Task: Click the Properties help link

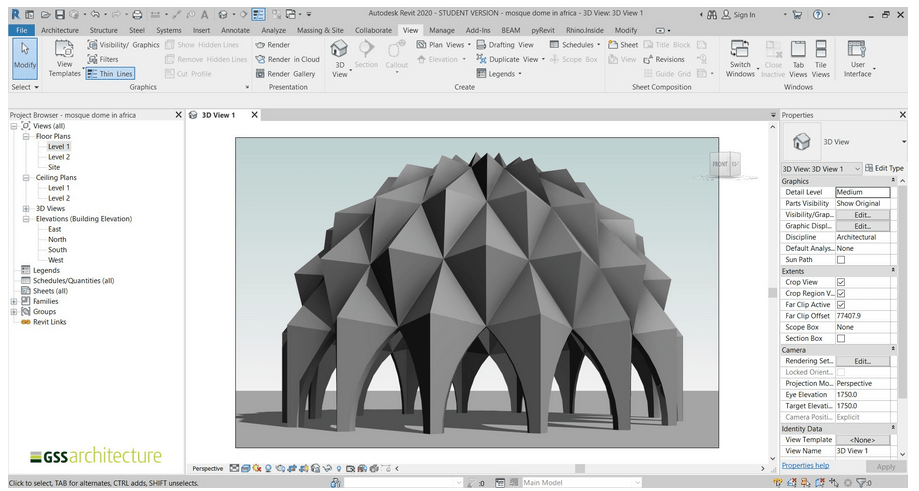Action: [805, 465]
